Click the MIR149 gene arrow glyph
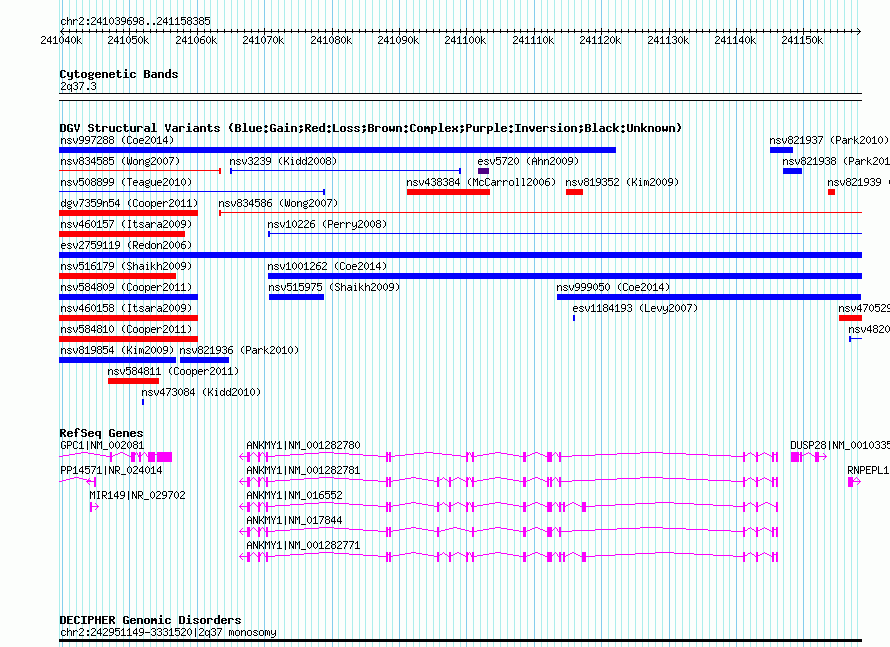Image resolution: width=890 pixels, height=647 pixels. 94,507
